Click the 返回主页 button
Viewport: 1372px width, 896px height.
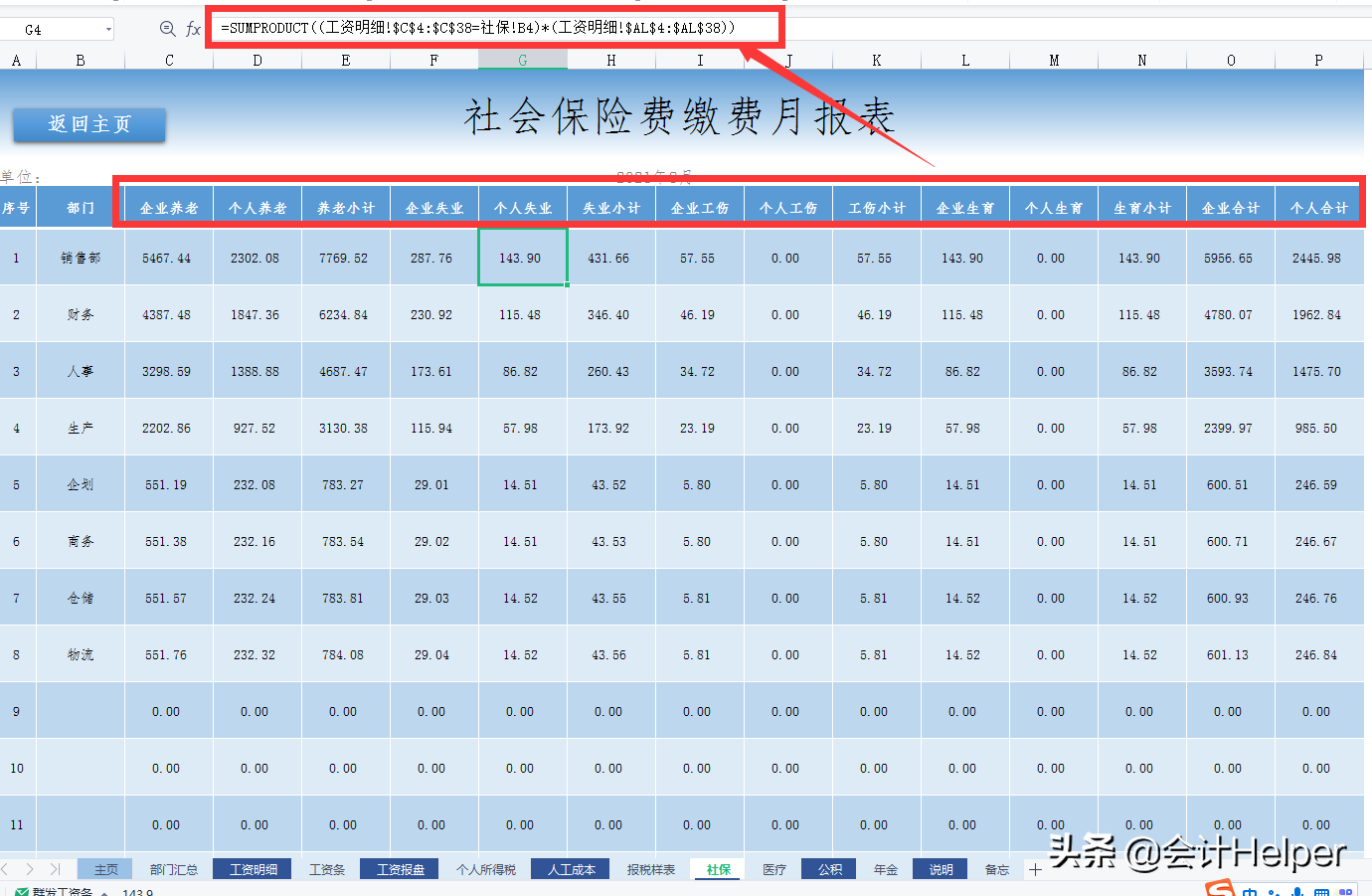pyautogui.click(x=88, y=124)
